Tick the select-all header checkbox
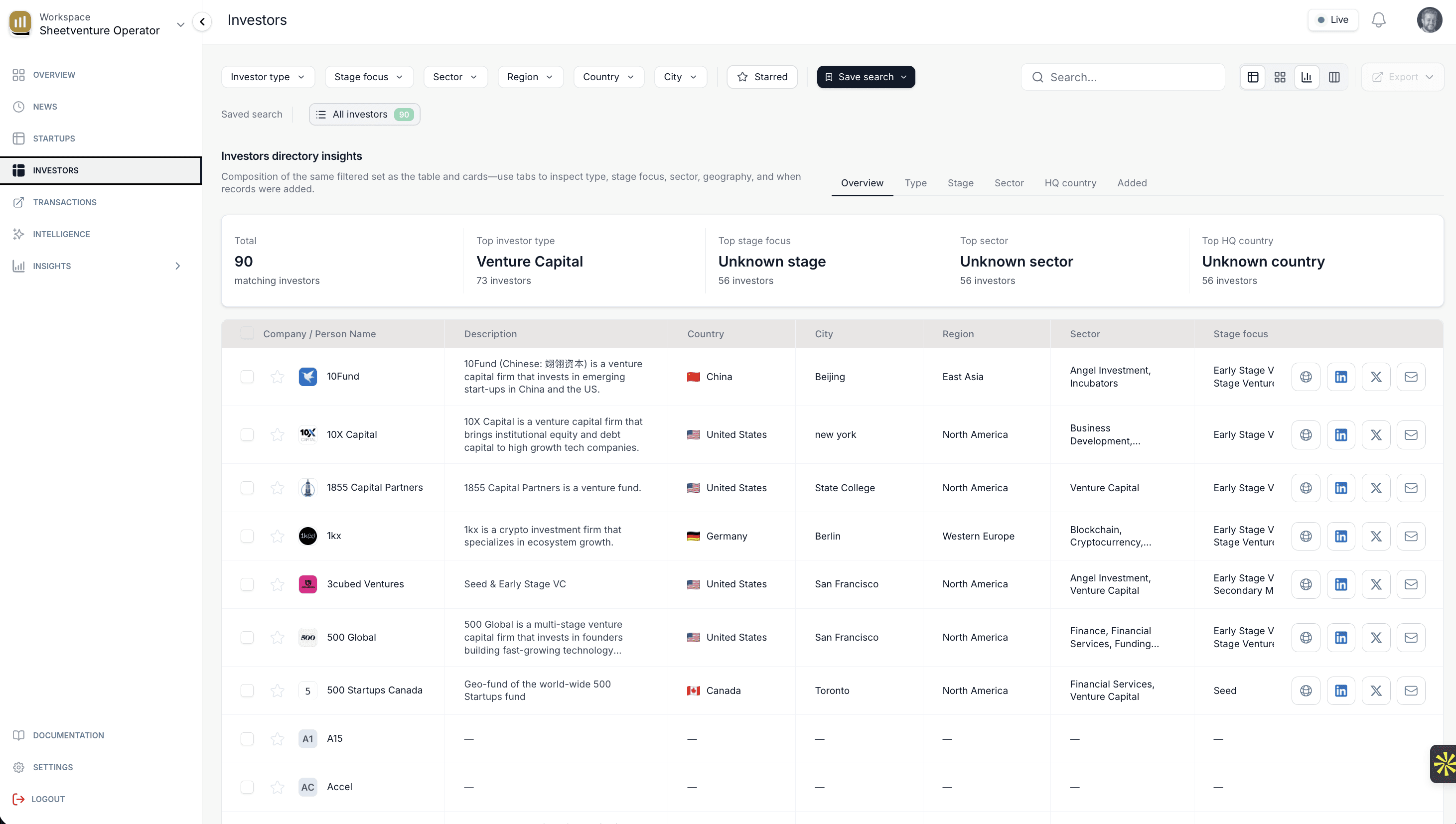Viewport: 1456px width, 824px height. pyautogui.click(x=247, y=333)
